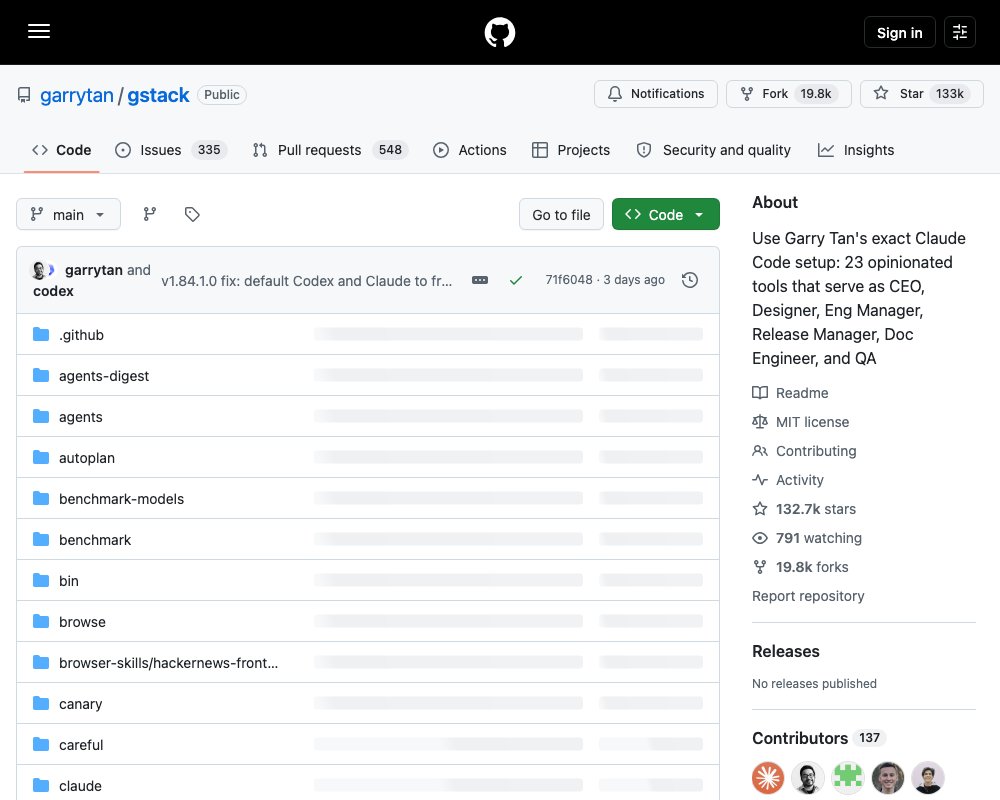Open the canary folder

(80, 704)
